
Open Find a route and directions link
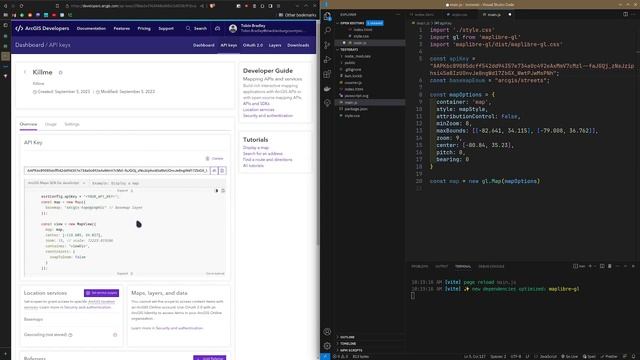click(267, 160)
